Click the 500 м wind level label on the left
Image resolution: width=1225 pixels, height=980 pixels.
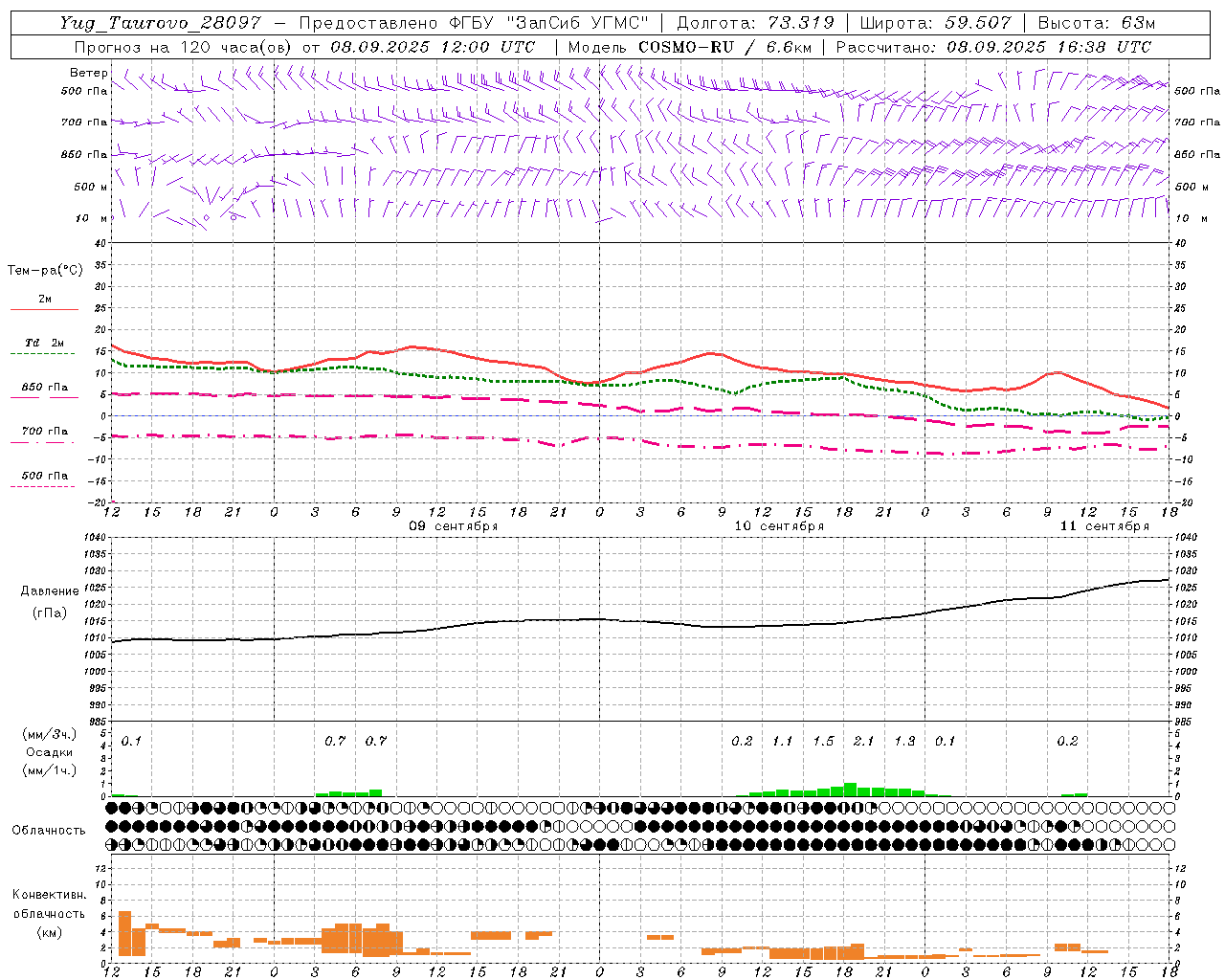(91, 187)
